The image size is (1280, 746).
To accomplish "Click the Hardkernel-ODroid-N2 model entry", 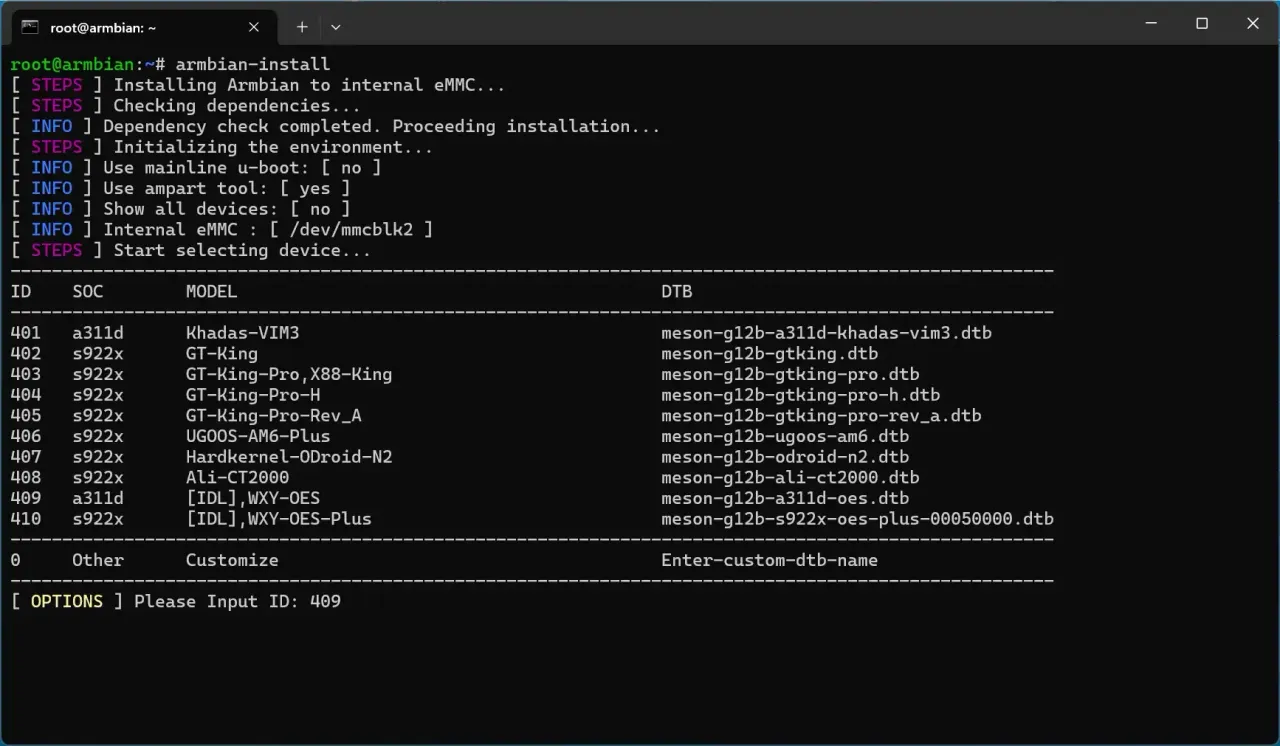I will pos(289,457).
